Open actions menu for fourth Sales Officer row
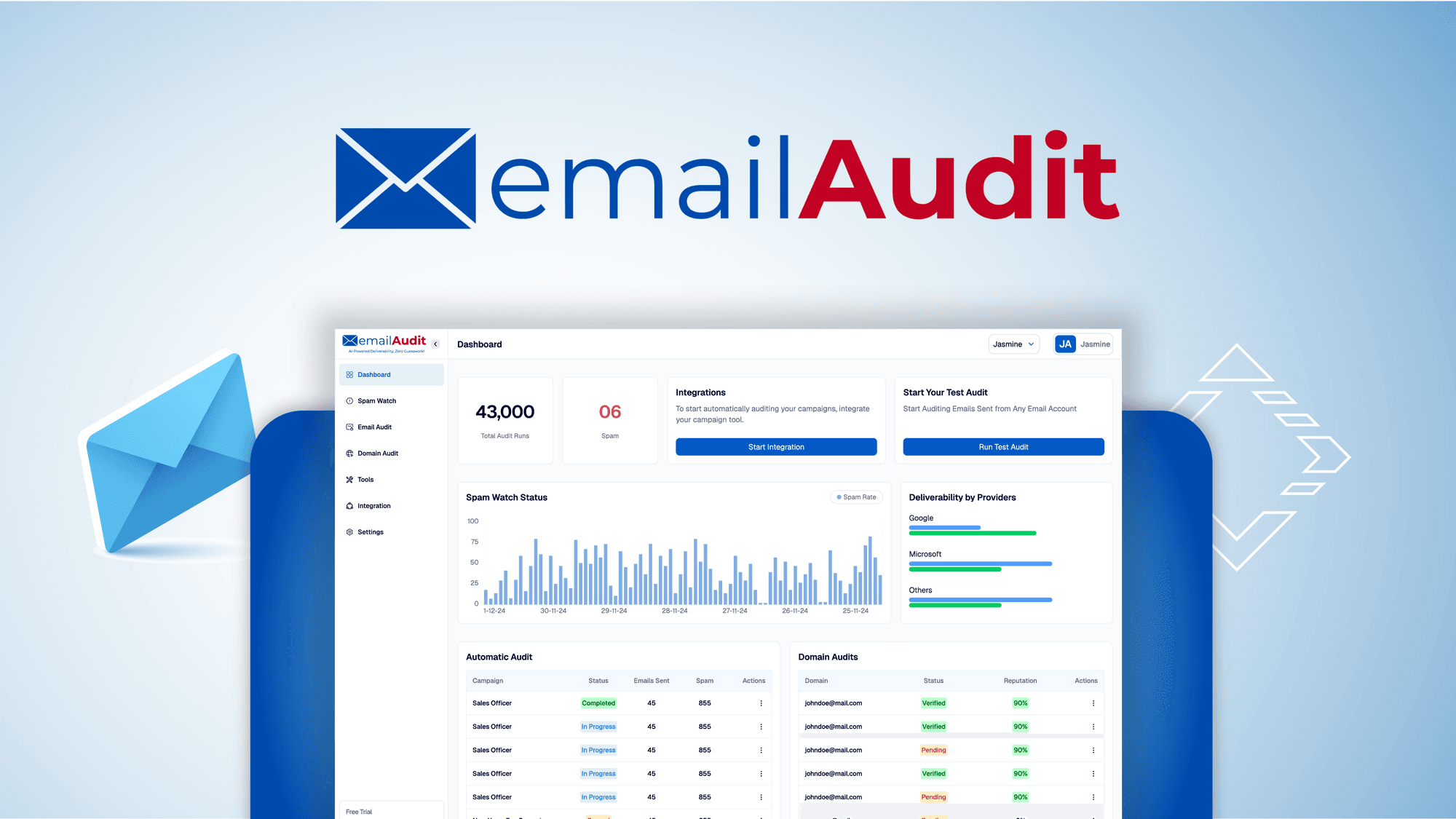1456x819 pixels. click(761, 774)
